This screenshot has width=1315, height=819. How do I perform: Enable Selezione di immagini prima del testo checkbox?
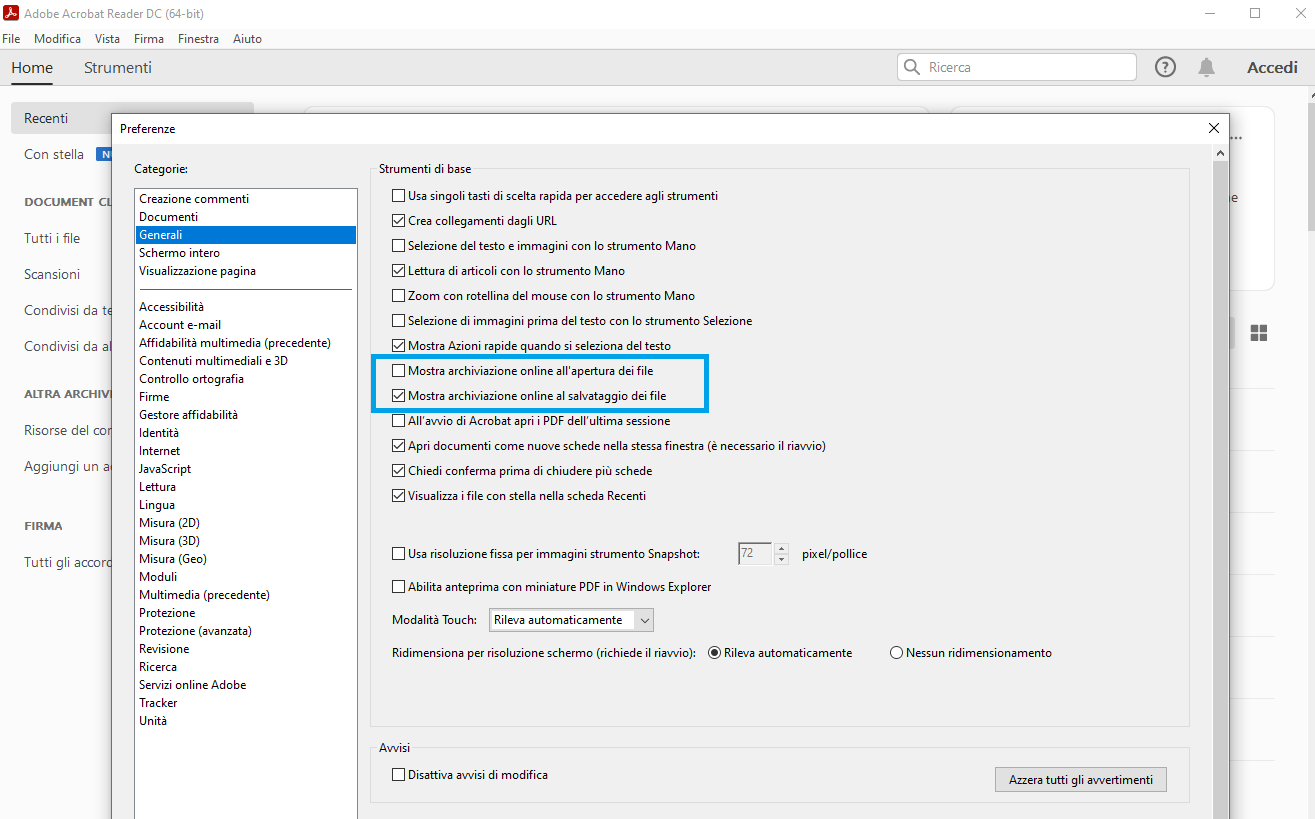(399, 321)
